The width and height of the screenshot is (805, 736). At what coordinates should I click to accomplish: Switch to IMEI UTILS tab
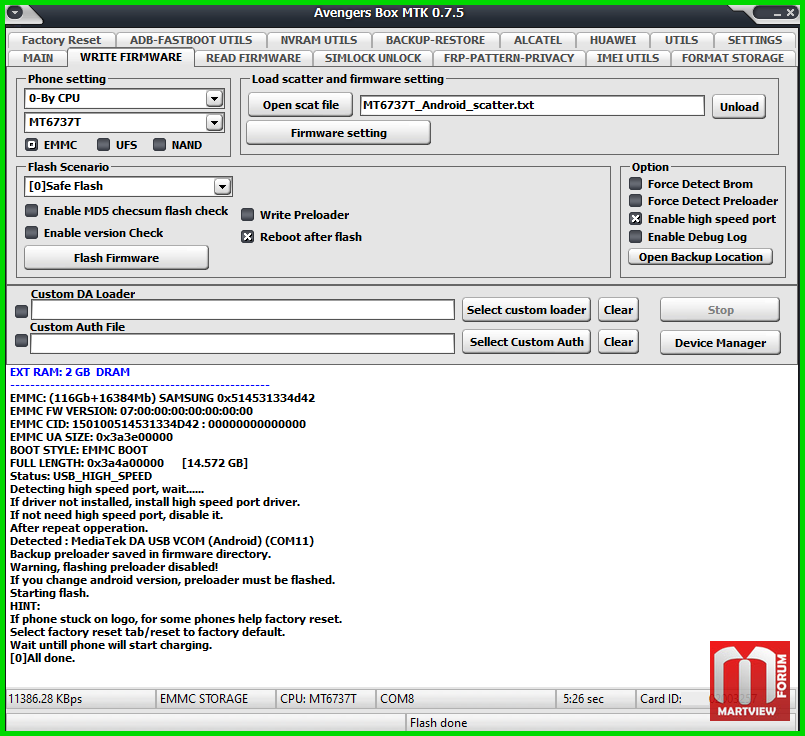[627, 58]
